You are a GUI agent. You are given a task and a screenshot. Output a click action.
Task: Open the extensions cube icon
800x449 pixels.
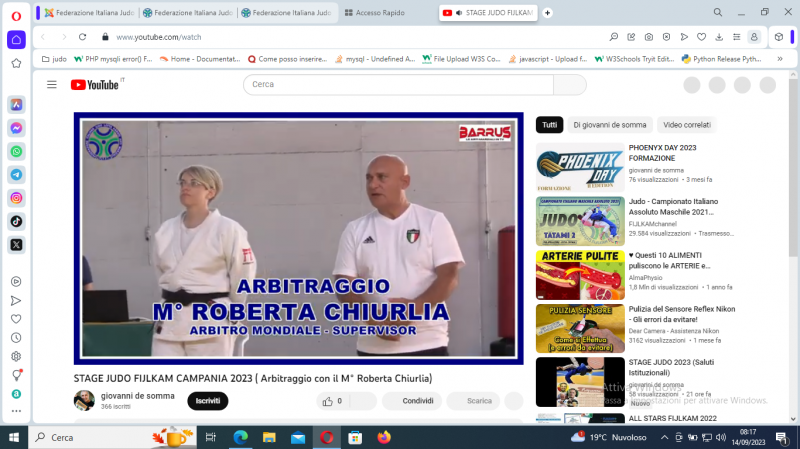pos(779,37)
